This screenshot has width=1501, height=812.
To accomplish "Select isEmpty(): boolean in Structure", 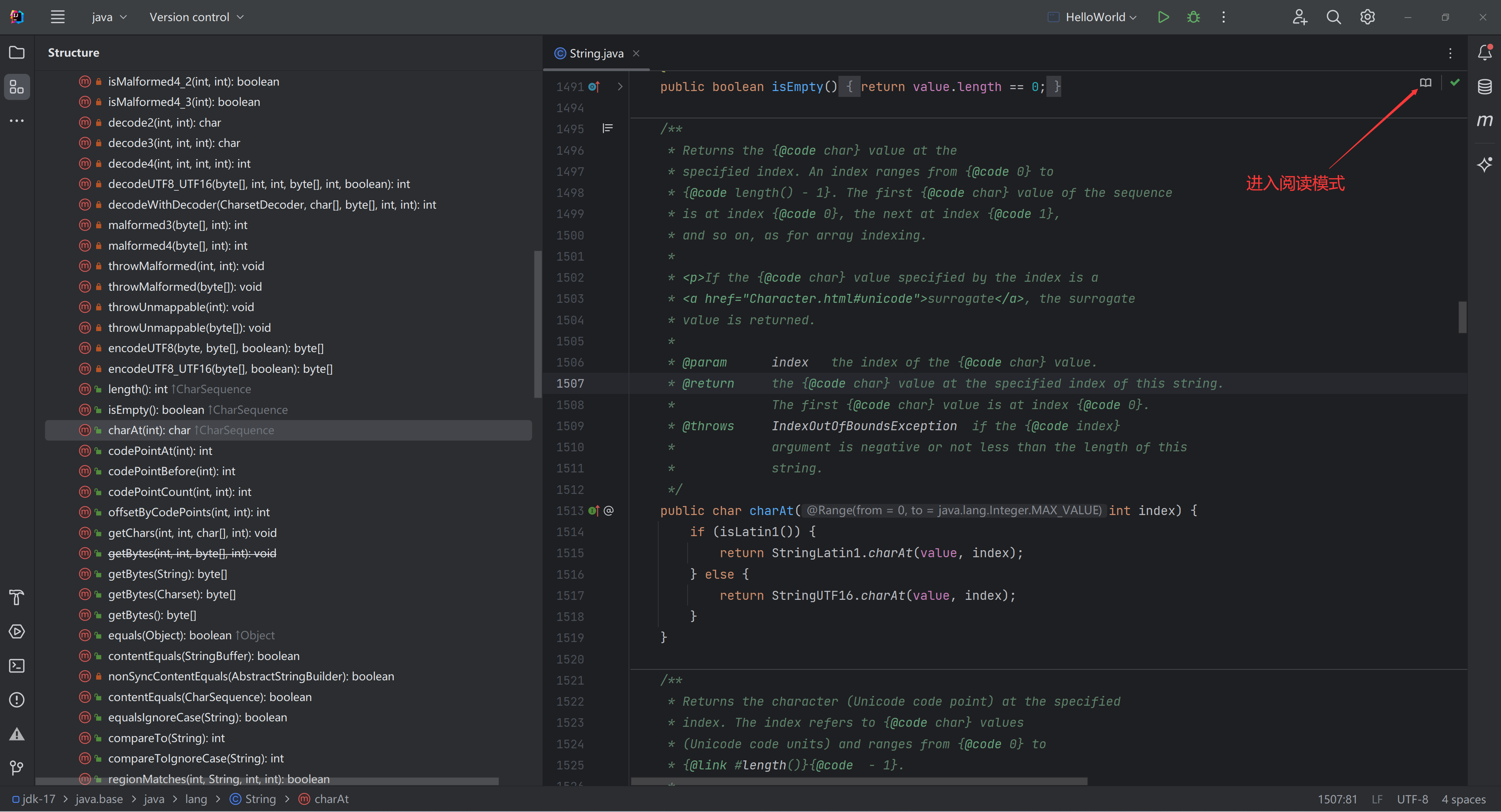I will tap(288, 410).
